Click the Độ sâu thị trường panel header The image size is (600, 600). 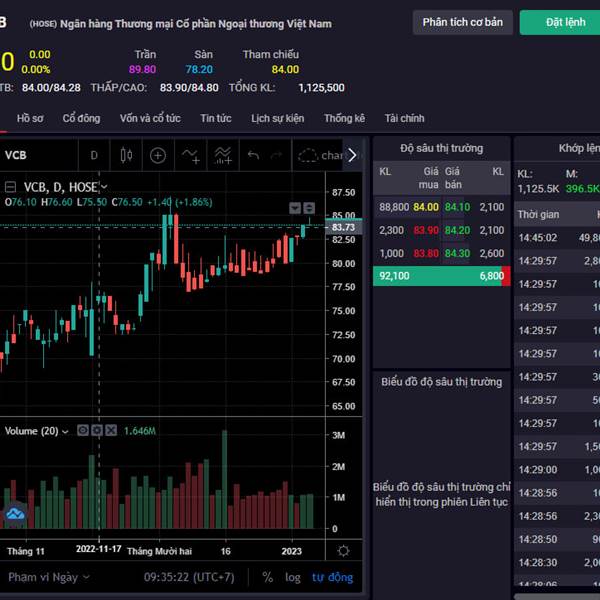click(x=442, y=148)
